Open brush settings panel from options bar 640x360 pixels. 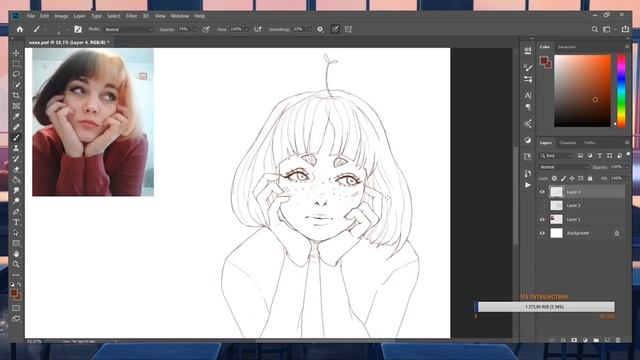[x=78, y=29]
